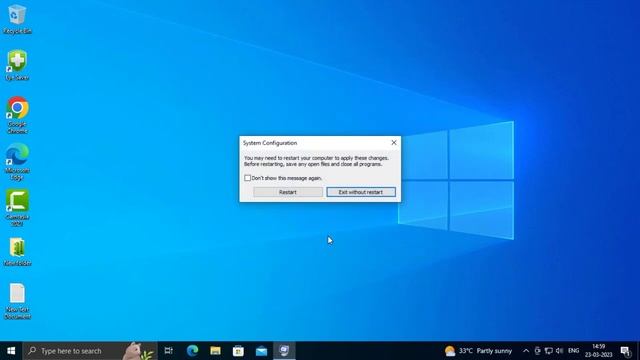Tick the Don't show this message again checkbox
The image size is (640, 360).
click(x=247, y=178)
